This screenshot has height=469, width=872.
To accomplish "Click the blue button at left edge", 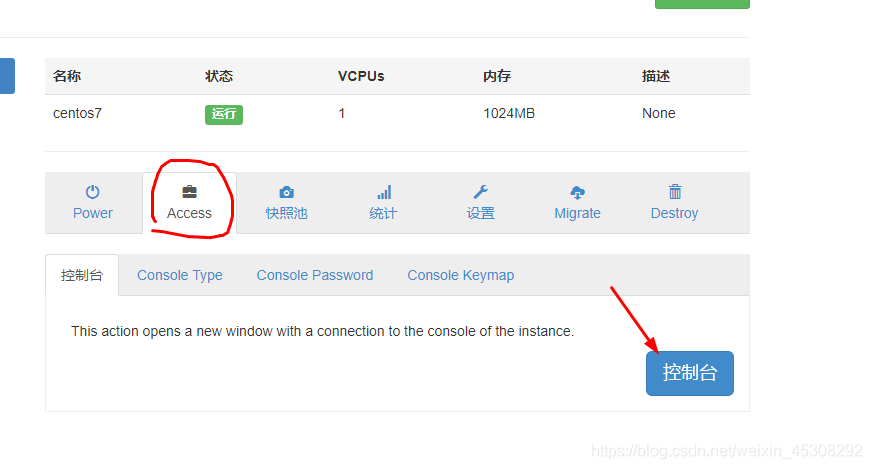I will coord(7,76).
